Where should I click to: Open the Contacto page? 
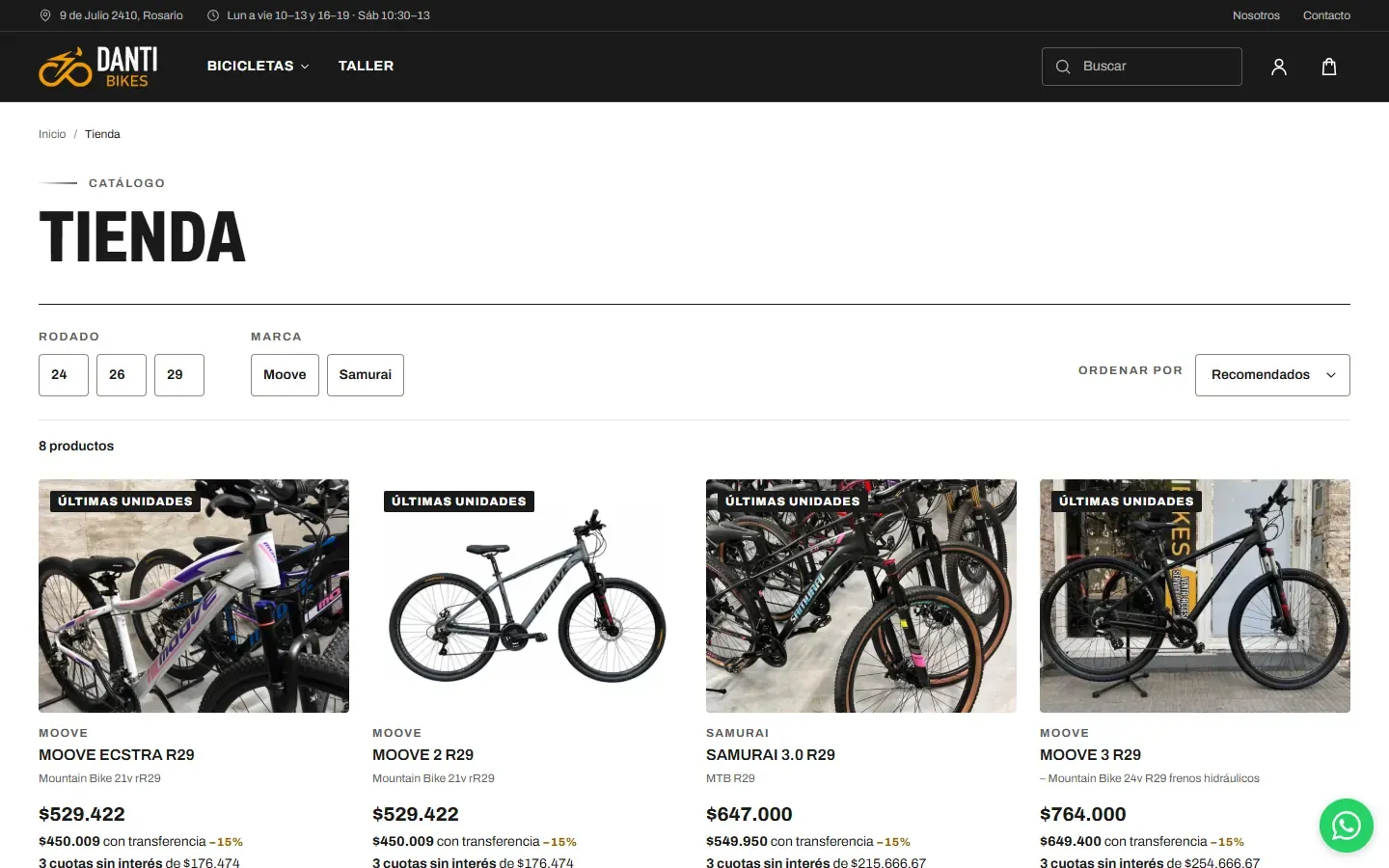(x=1326, y=15)
